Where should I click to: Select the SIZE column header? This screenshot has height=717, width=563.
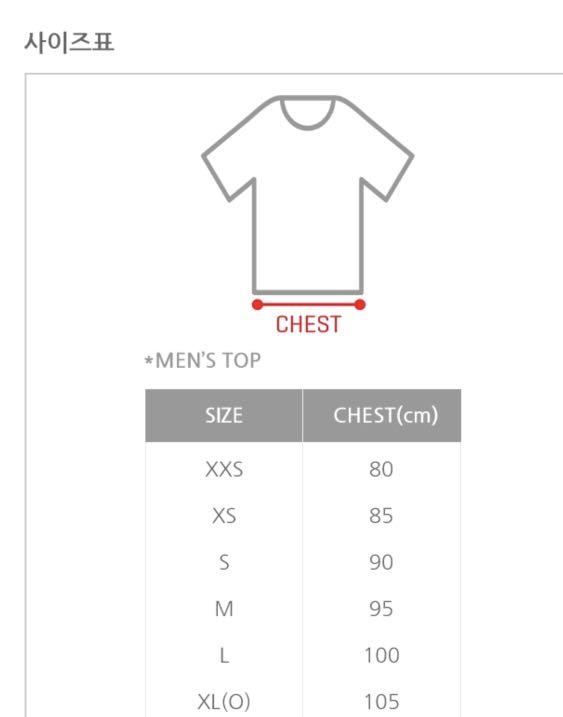(x=224, y=416)
